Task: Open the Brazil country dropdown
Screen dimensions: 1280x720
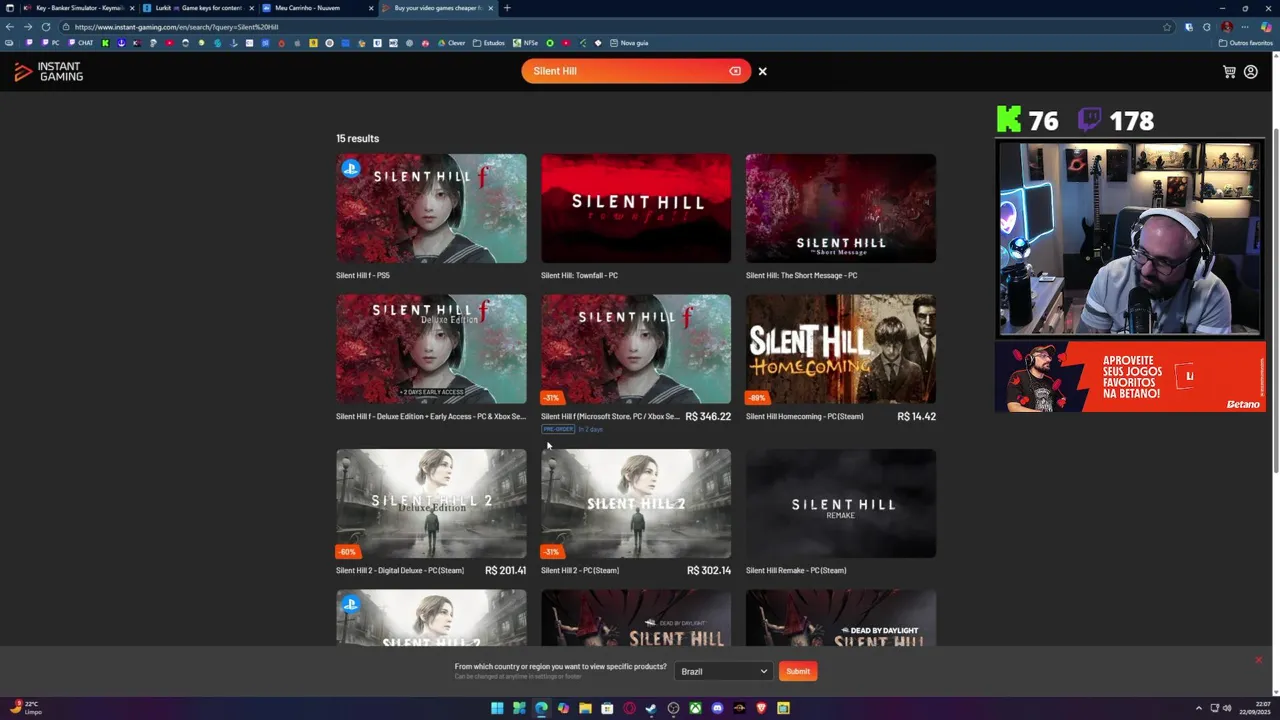Action: point(723,671)
